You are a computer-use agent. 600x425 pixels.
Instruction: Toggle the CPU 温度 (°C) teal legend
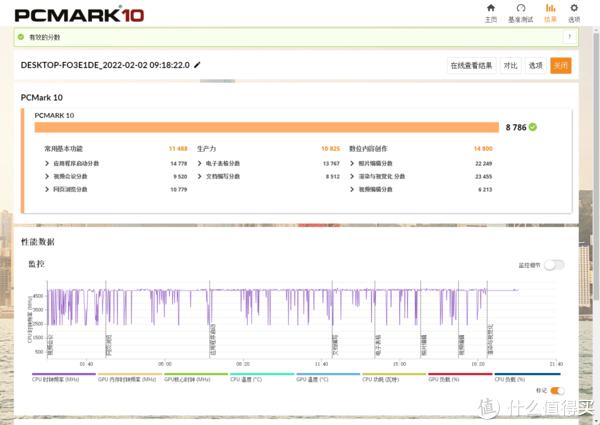(262, 378)
